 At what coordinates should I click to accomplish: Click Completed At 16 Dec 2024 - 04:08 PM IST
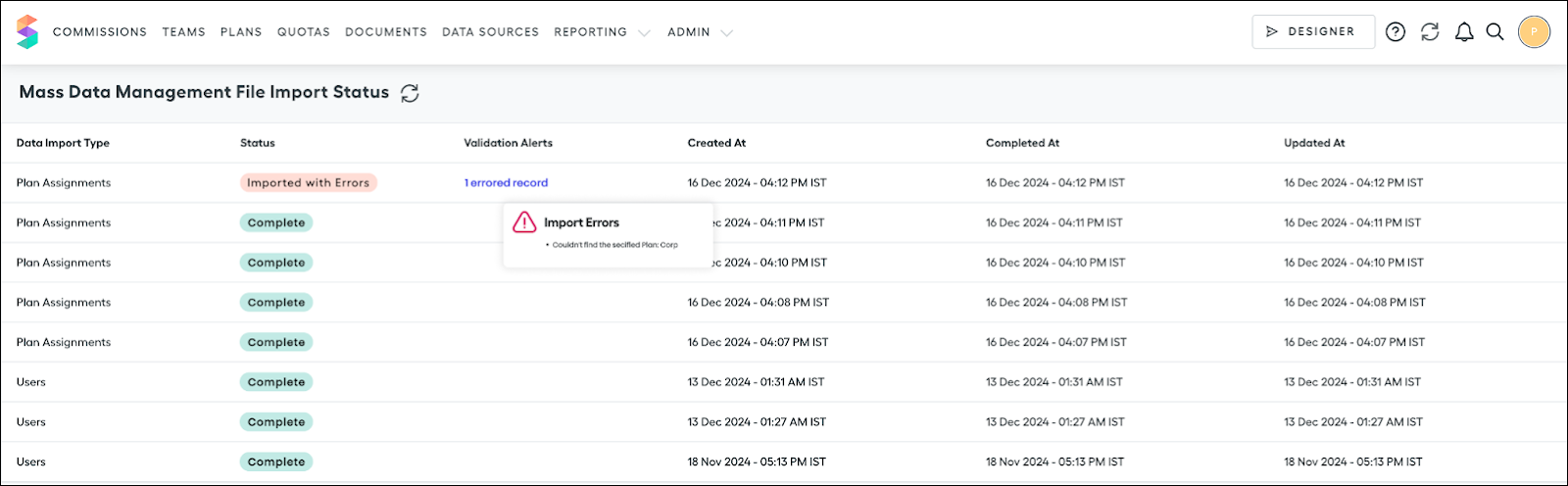point(1056,303)
